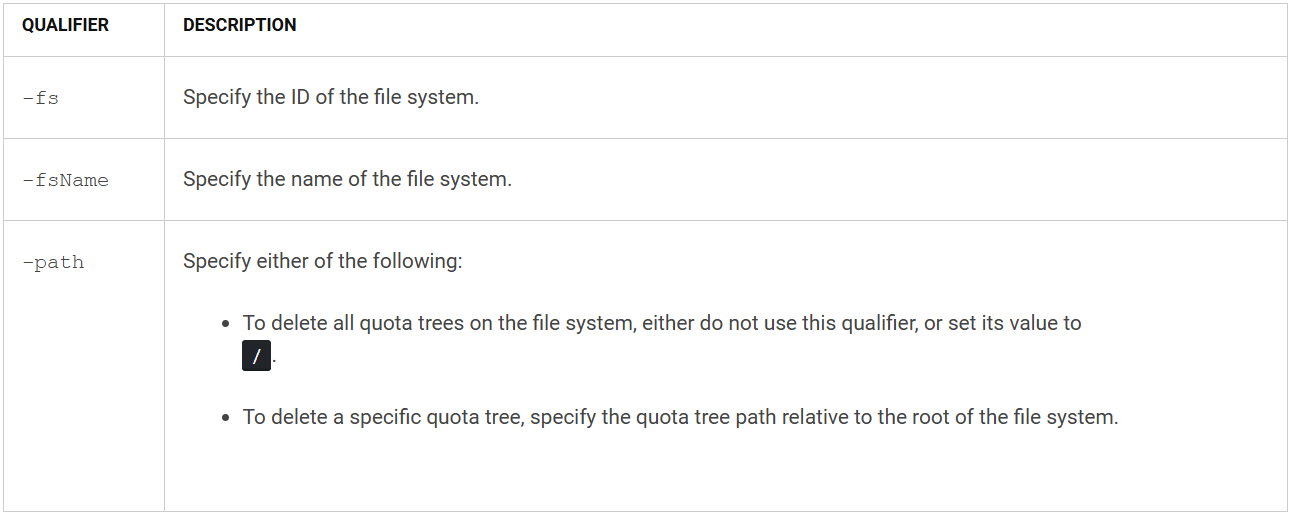The height and width of the screenshot is (514, 1291).
Task: Select the -fs qualifier code text
Action: (x=40, y=99)
